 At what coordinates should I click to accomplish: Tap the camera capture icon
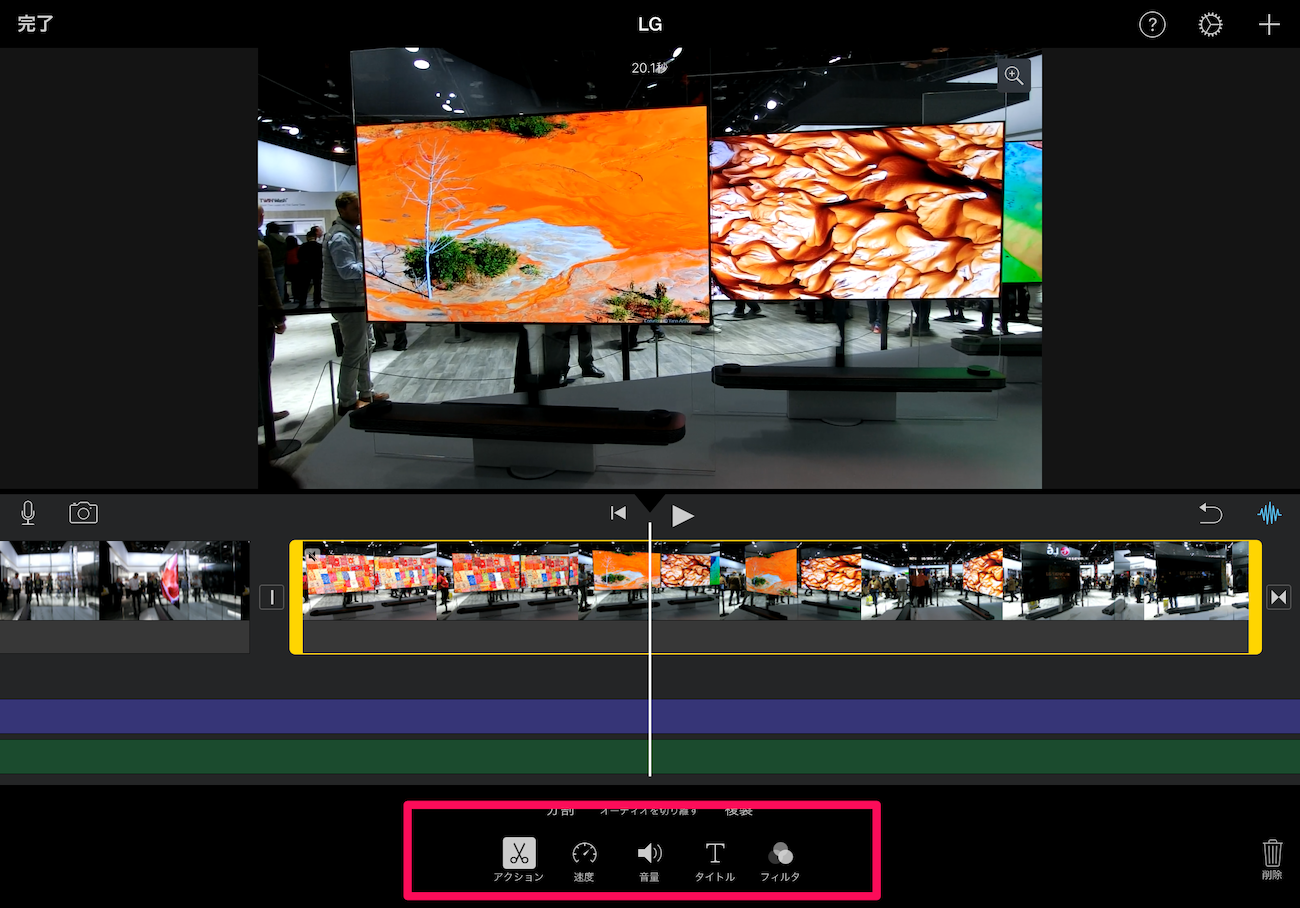point(83,513)
